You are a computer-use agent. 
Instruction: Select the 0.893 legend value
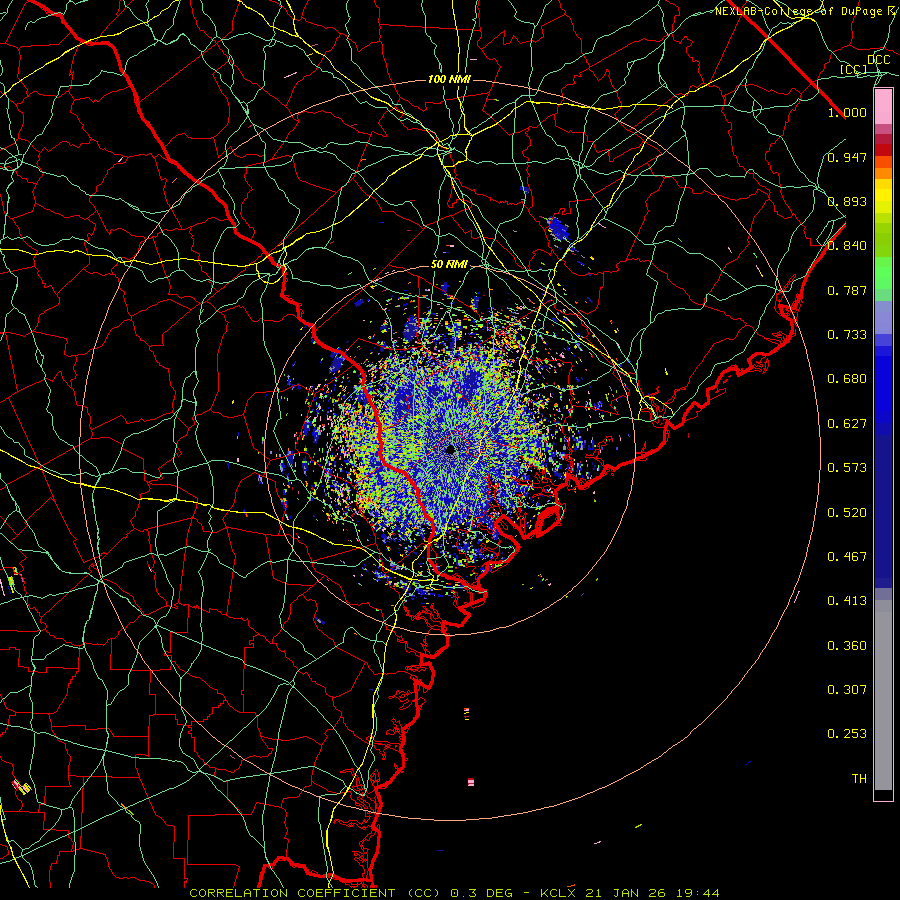[847, 201]
